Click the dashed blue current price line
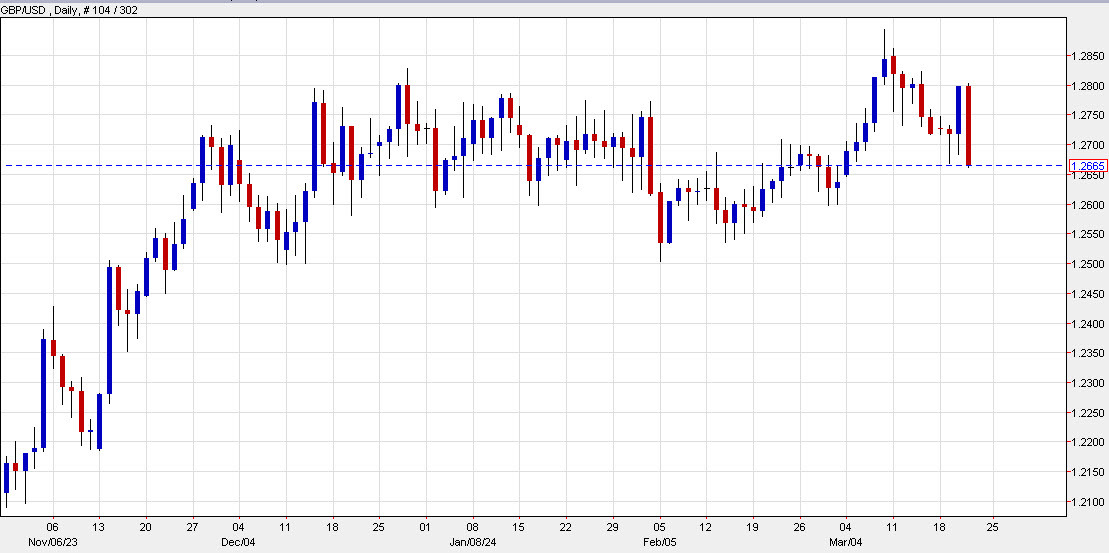The image size is (1109, 553). (x=534, y=165)
